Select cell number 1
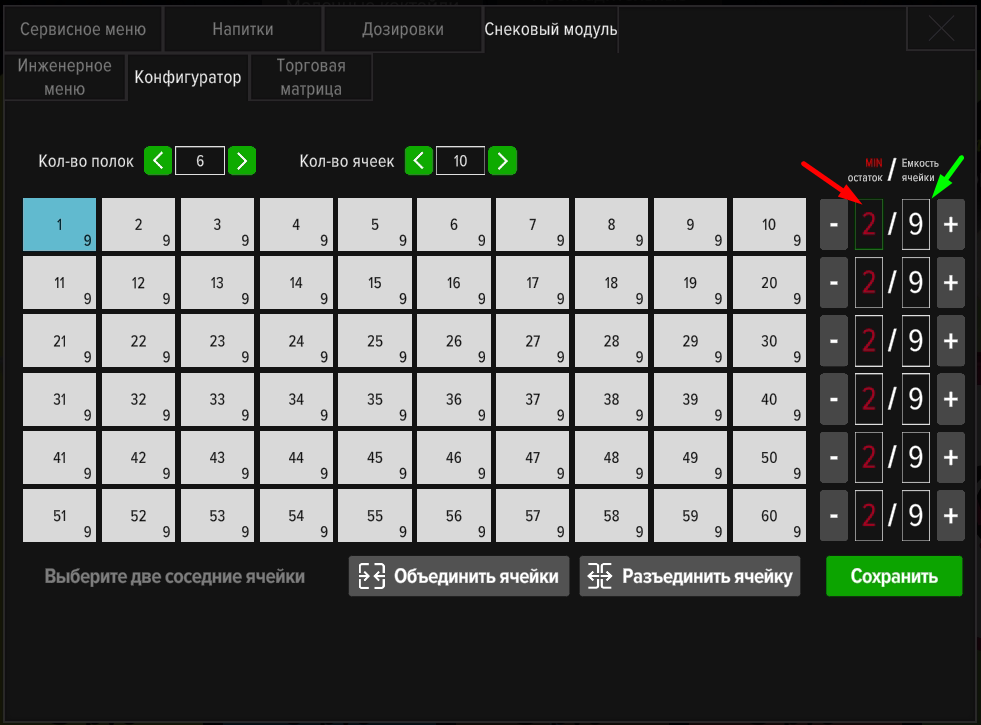This screenshot has width=981, height=725. click(x=60, y=224)
